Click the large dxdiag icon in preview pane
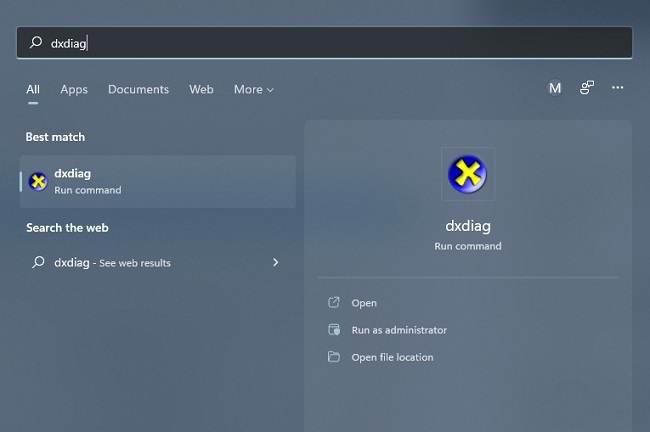This screenshot has width=650, height=432. point(468,174)
